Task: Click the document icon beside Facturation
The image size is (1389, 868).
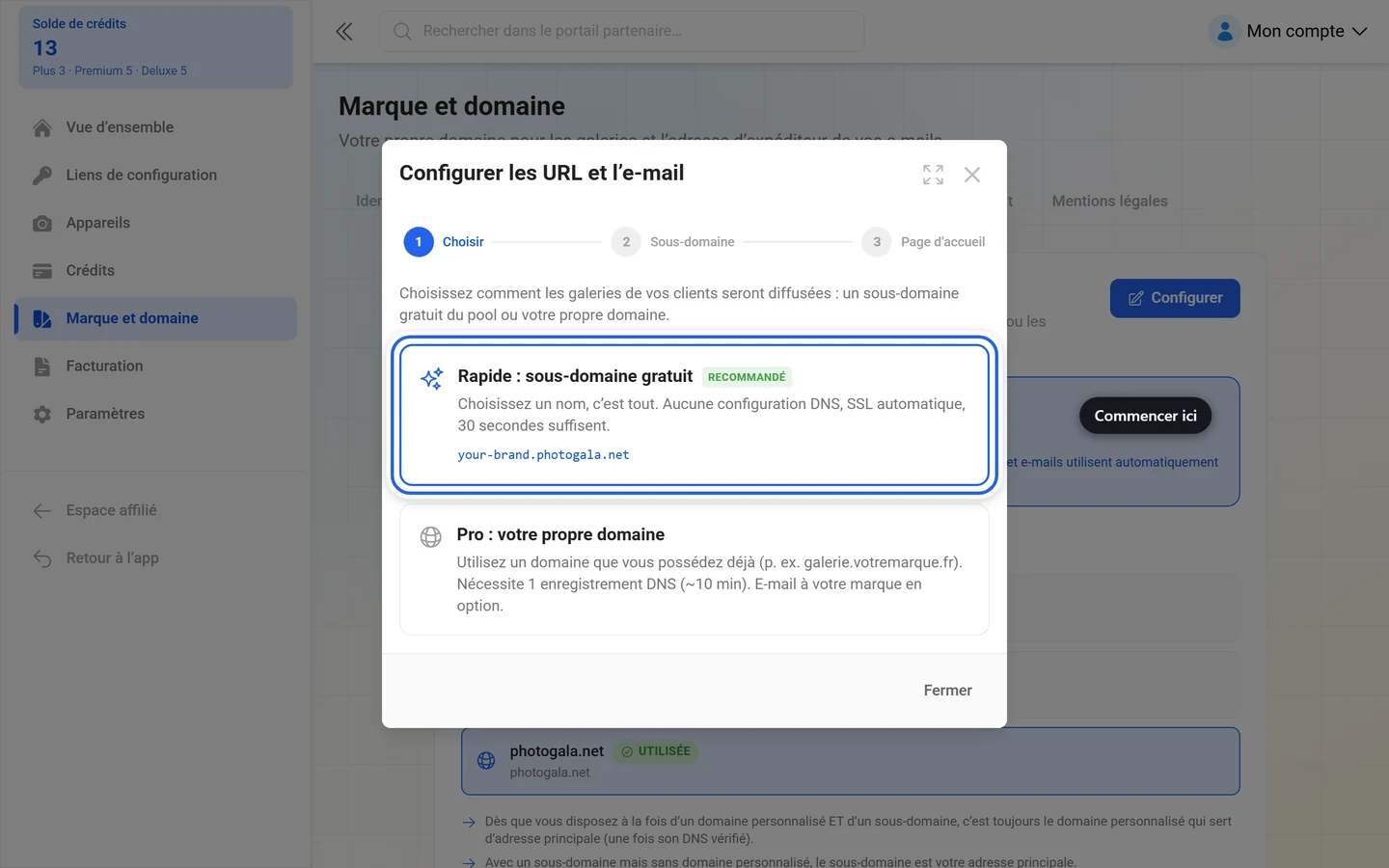Action: point(42,366)
